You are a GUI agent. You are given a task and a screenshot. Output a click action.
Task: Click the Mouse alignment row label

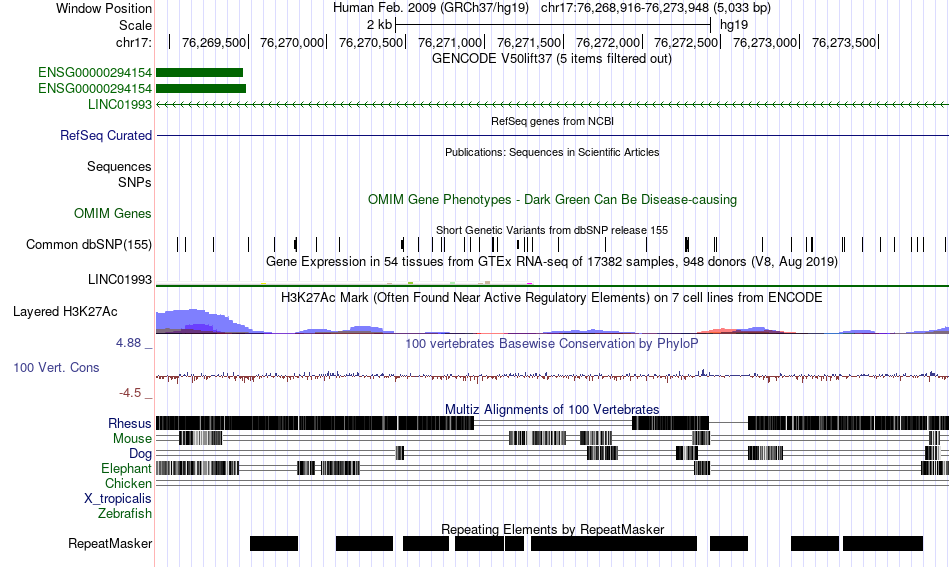(132, 439)
